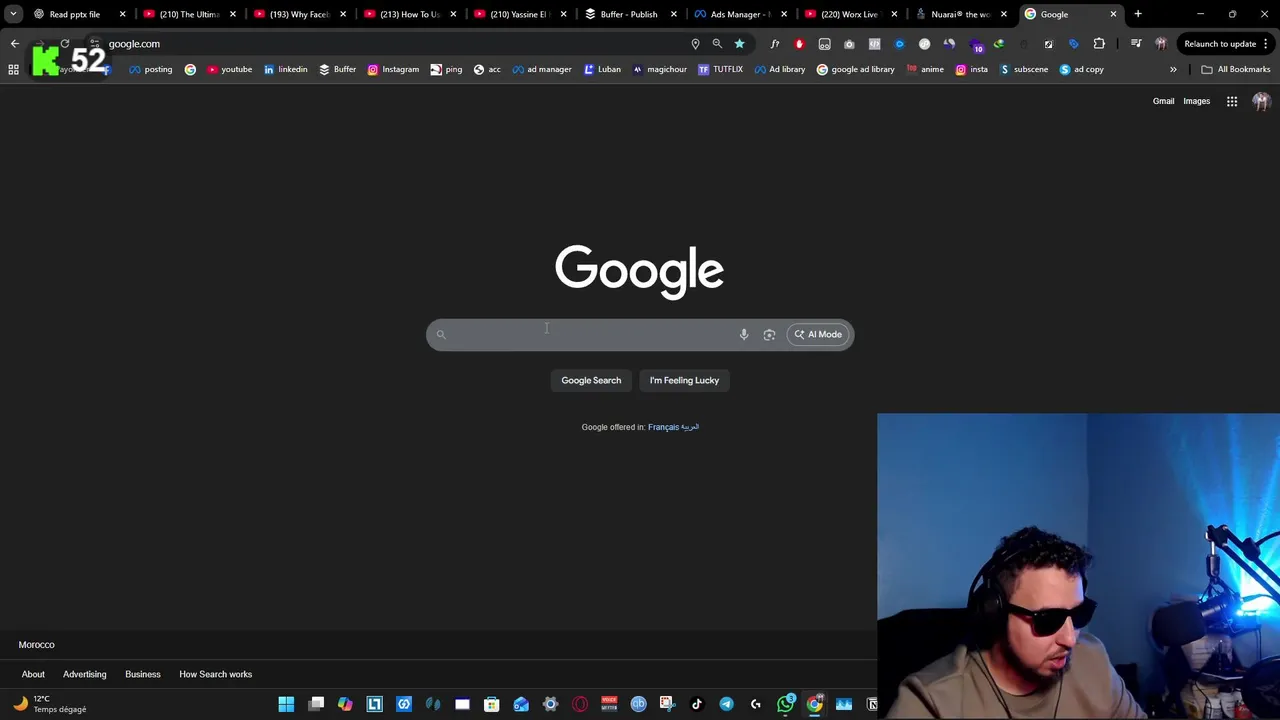Click the location pin icon in address bar
Viewport: 1280px width, 720px height.
(695, 44)
